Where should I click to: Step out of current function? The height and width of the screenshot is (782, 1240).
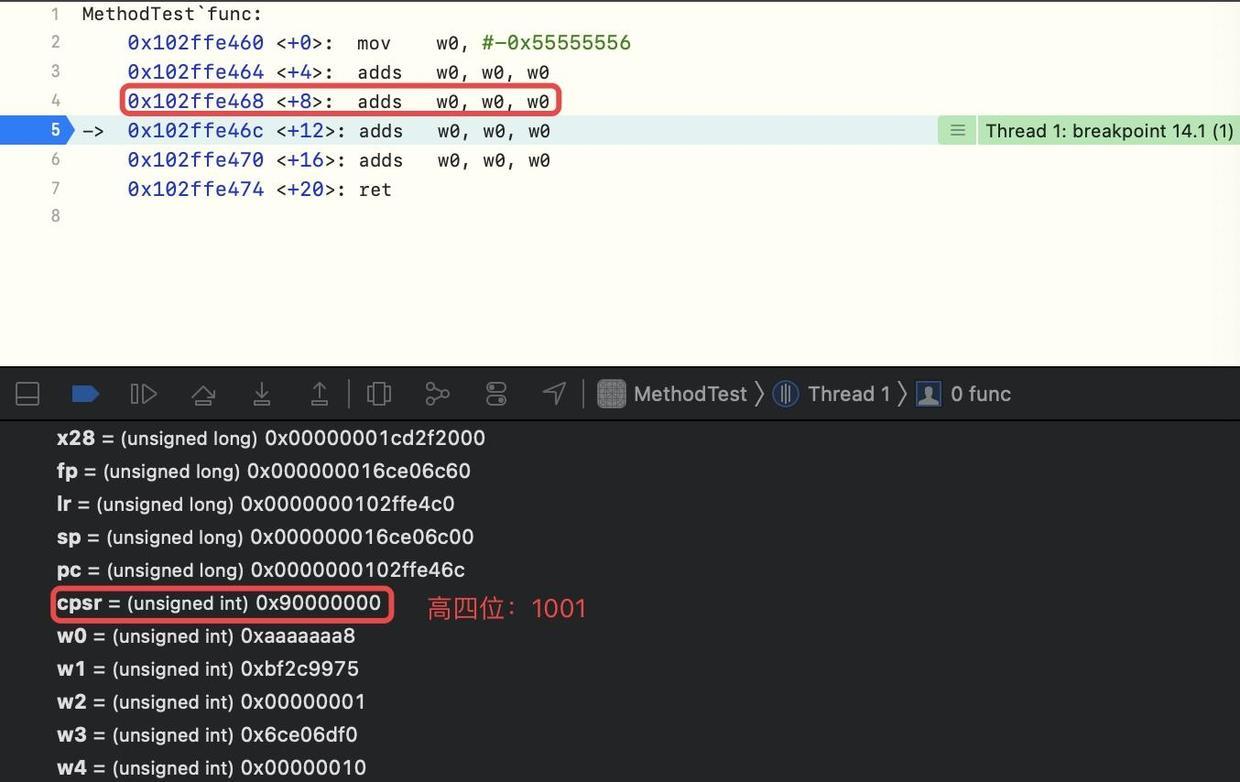tap(319, 394)
